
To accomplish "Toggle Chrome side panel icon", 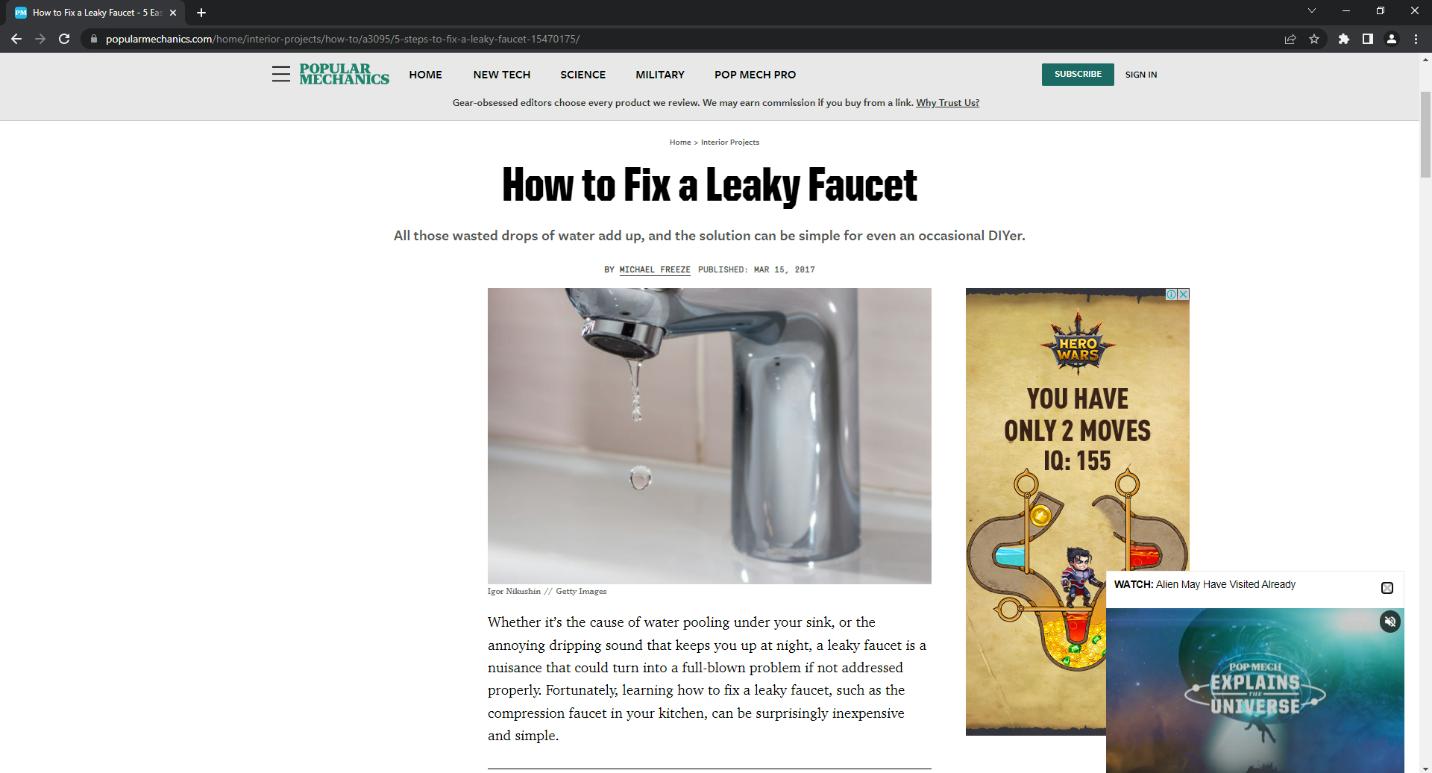I will pos(1367,39).
